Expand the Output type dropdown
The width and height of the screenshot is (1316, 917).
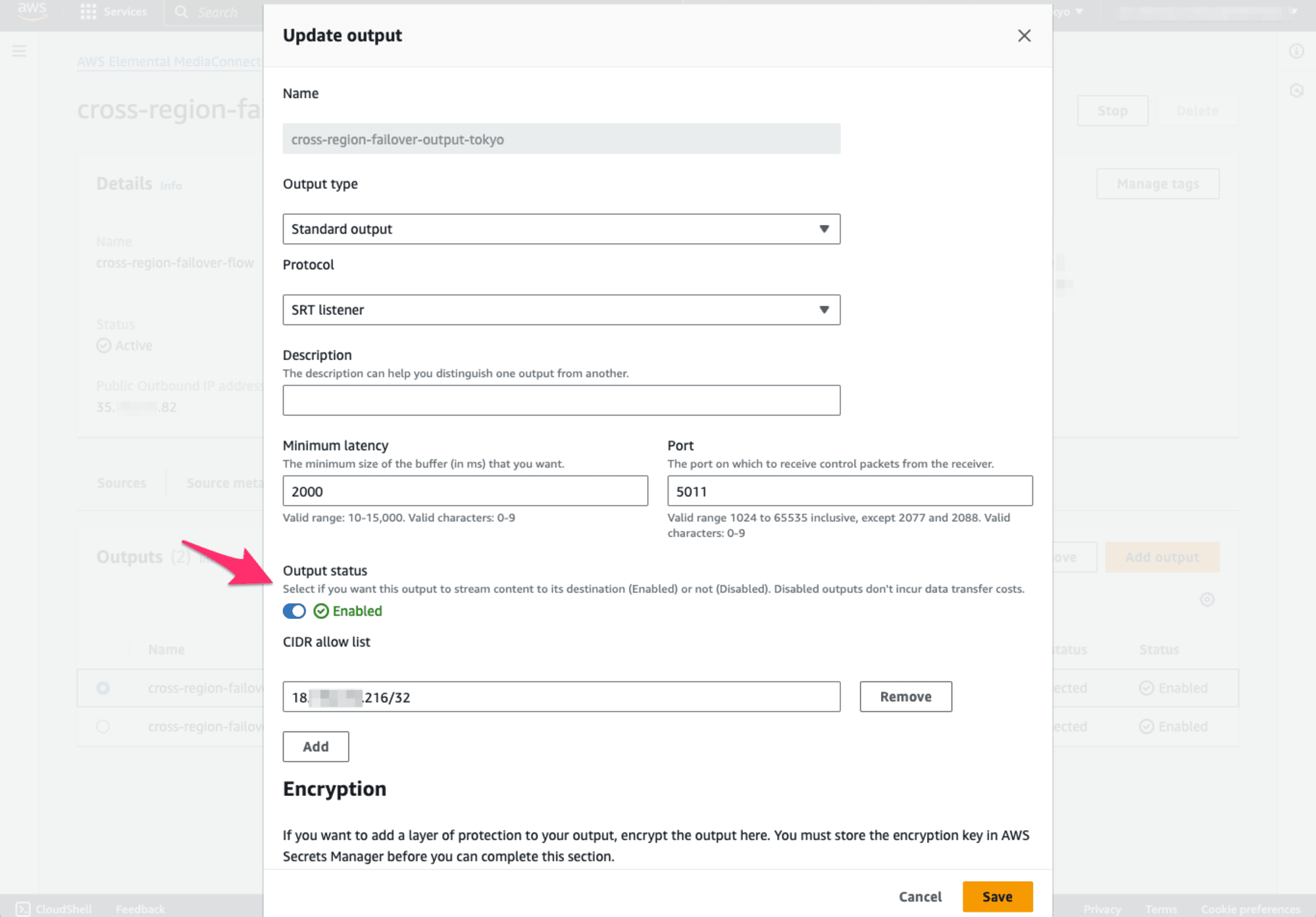(x=562, y=229)
